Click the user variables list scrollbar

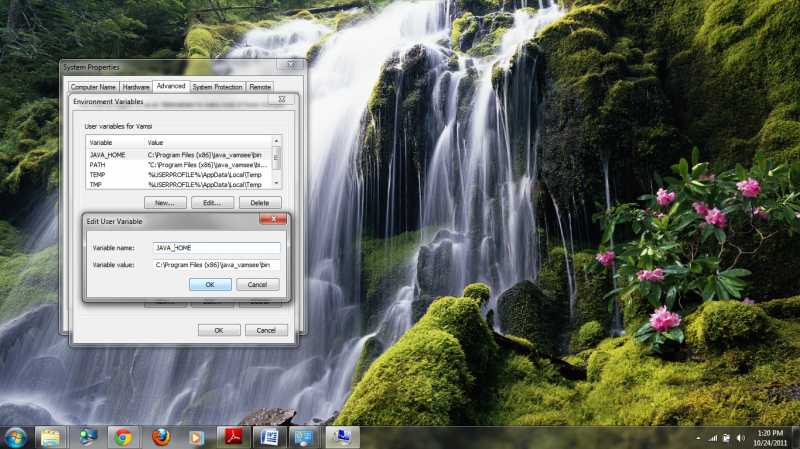coord(277,162)
